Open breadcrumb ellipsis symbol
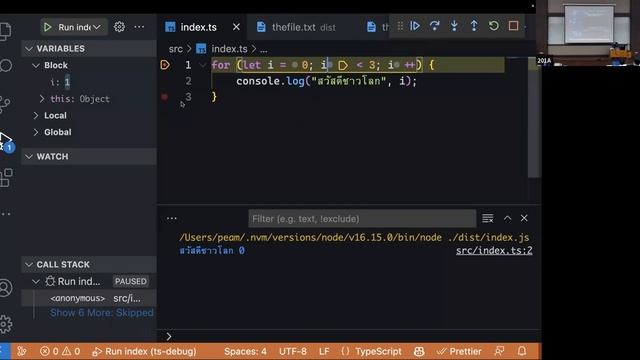 pyautogui.click(x=264, y=50)
